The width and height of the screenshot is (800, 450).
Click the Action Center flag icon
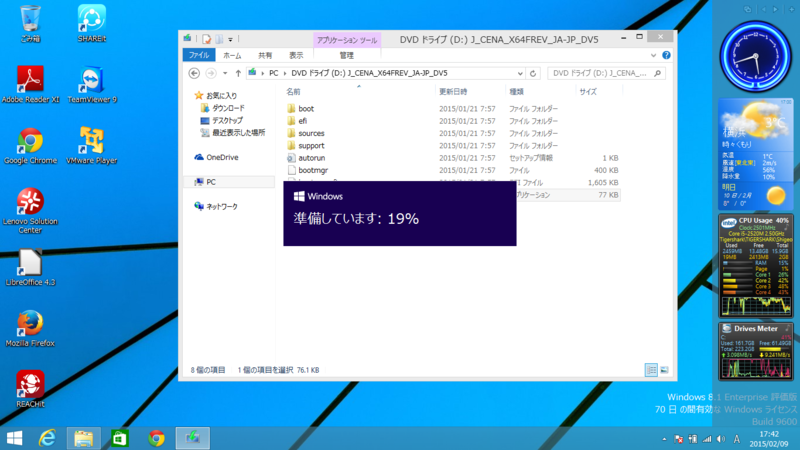click(x=678, y=439)
